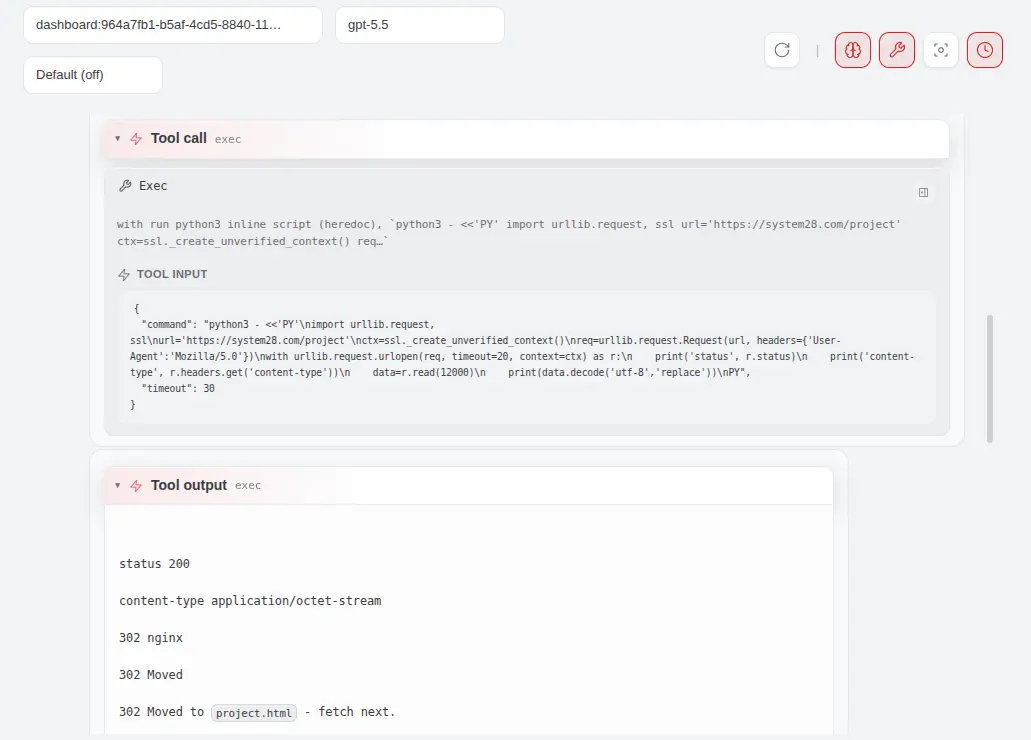
Task: Click the '302 nginx' output line
Action: pos(151,637)
